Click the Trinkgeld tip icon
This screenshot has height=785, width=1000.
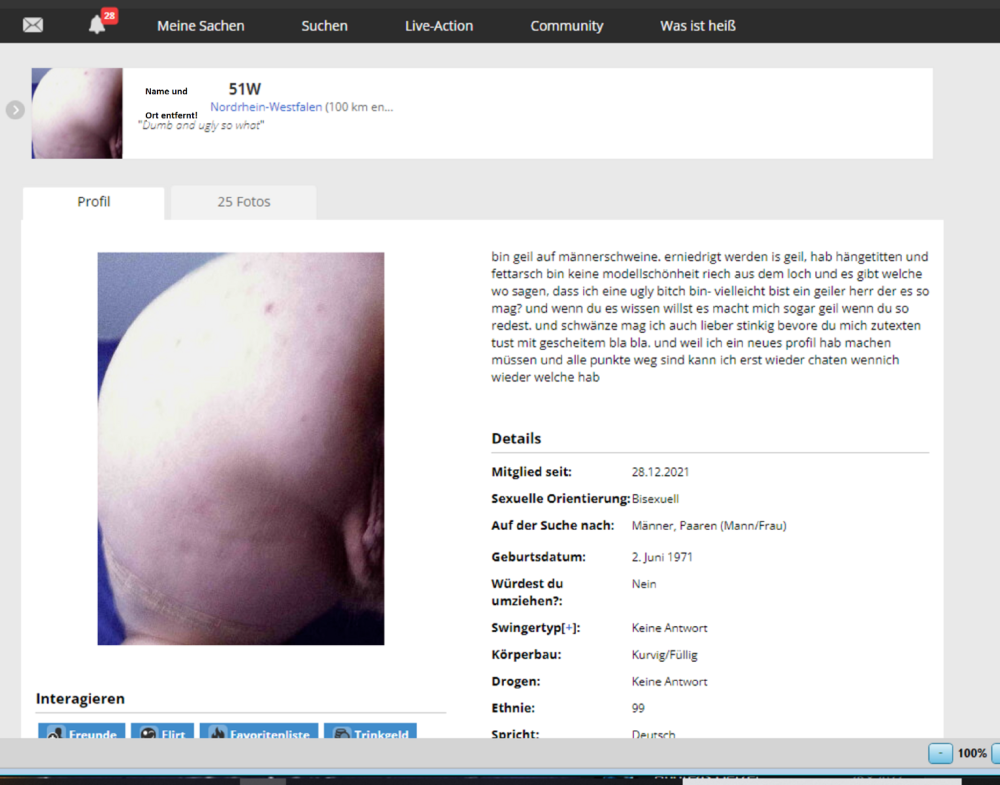(341, 733)
